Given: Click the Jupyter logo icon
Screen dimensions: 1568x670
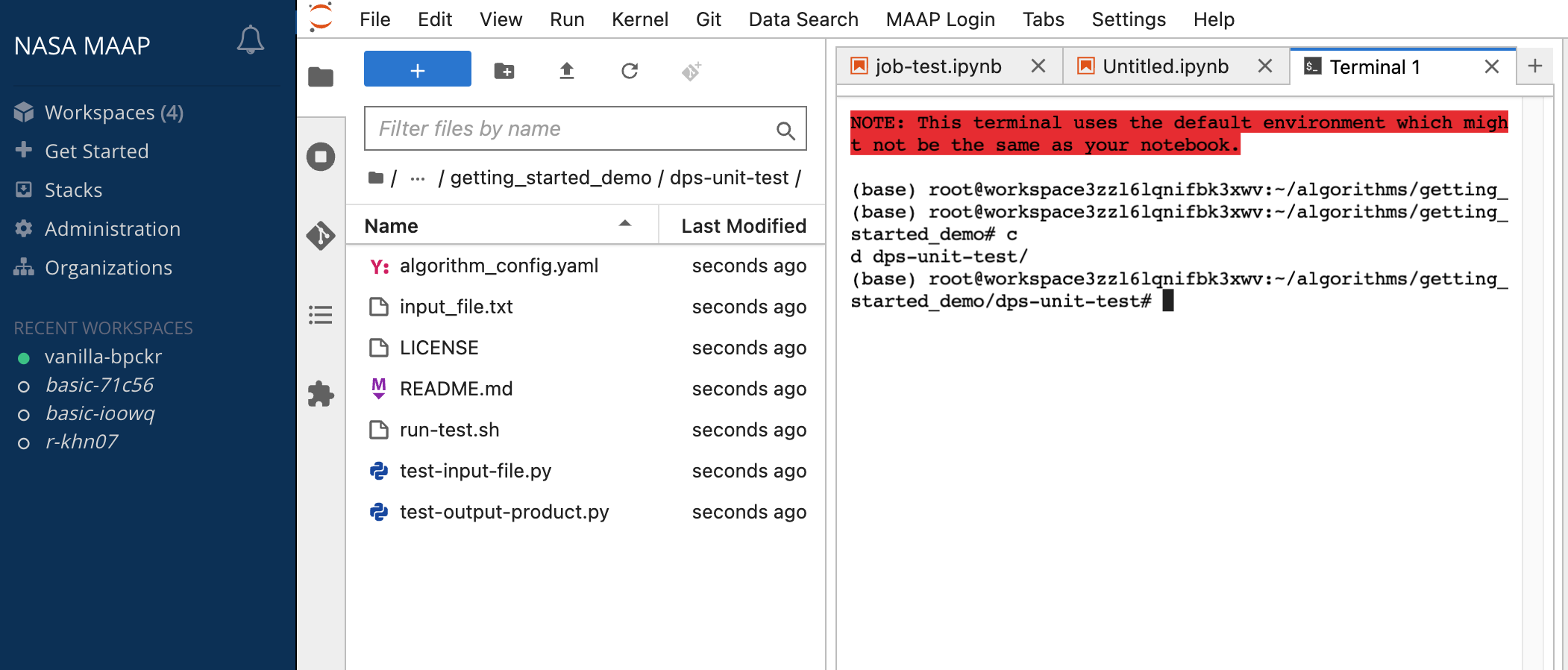Looking at the screenshot, I should 321,16.
